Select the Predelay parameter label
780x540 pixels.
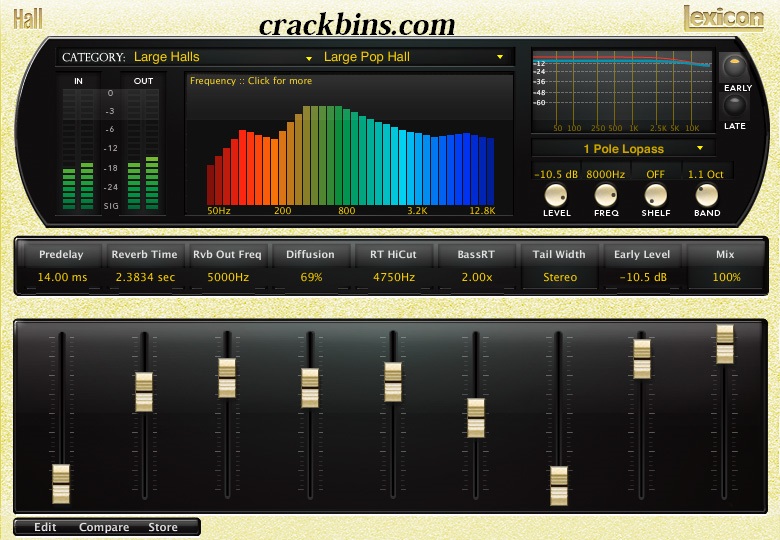[x=61, y=255]
